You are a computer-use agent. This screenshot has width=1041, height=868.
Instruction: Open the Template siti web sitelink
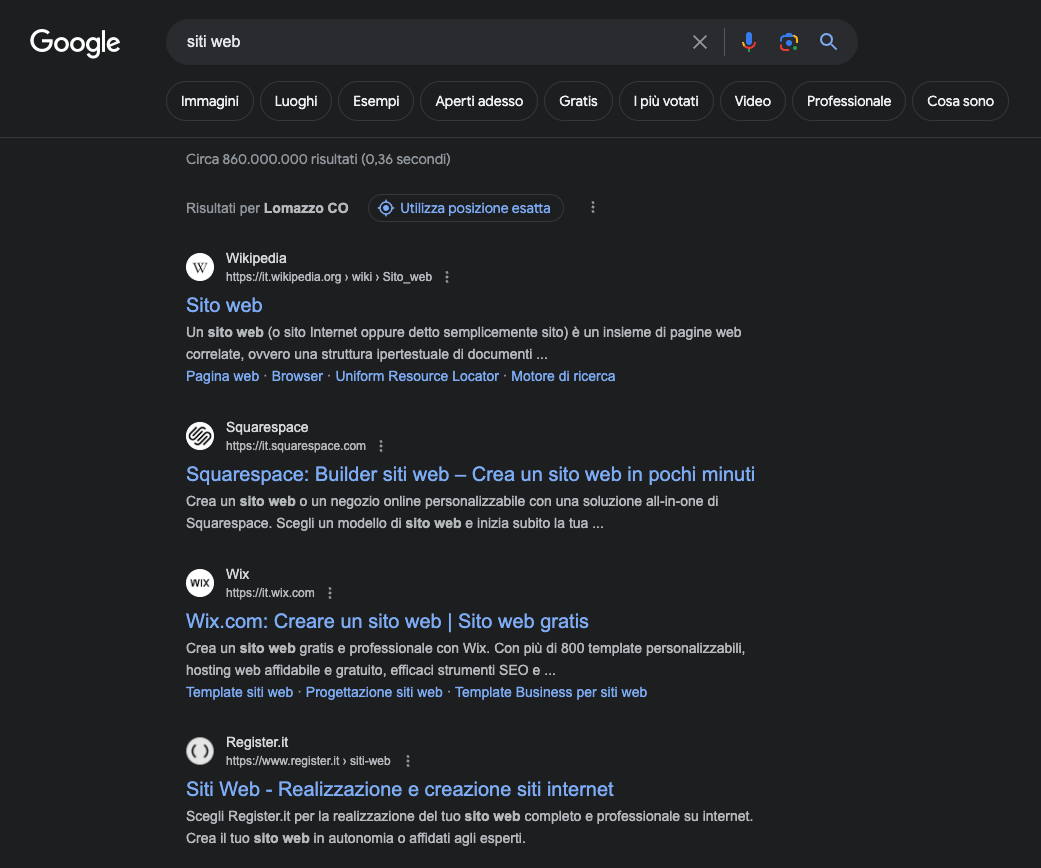(x=240, y=692)
